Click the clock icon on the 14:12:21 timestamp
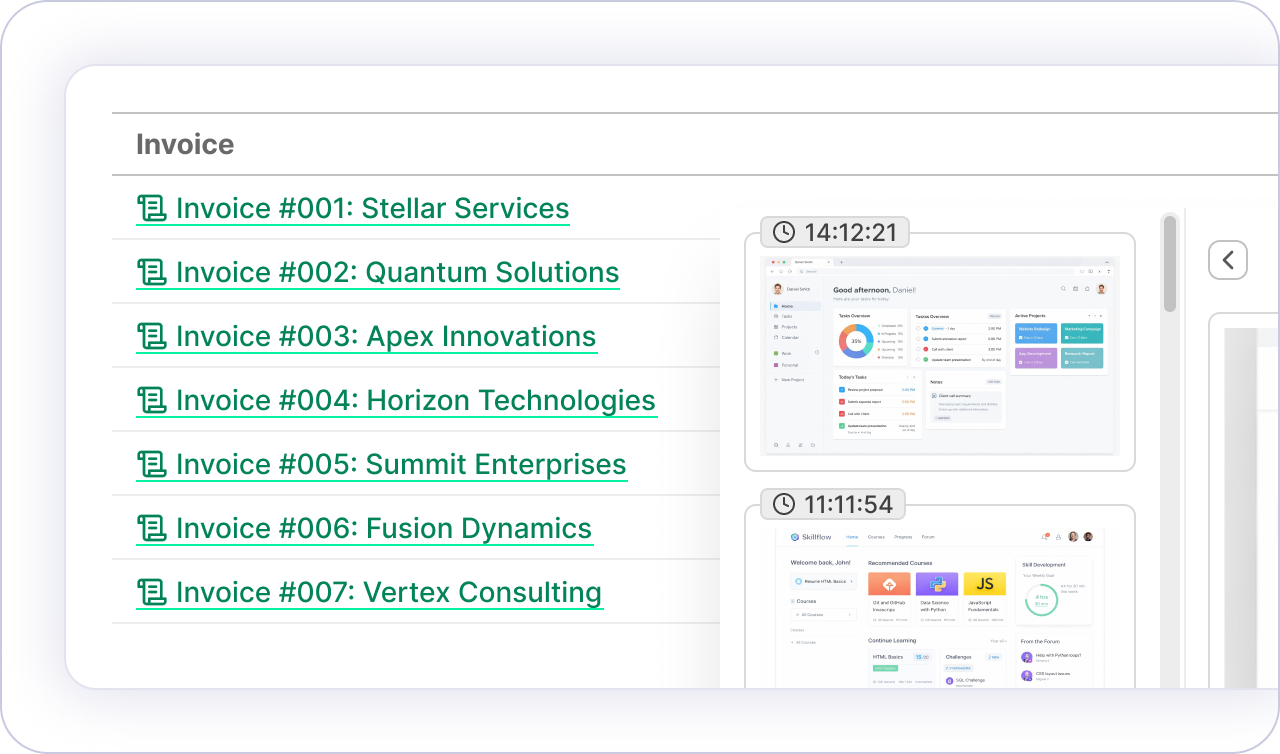 784,232
